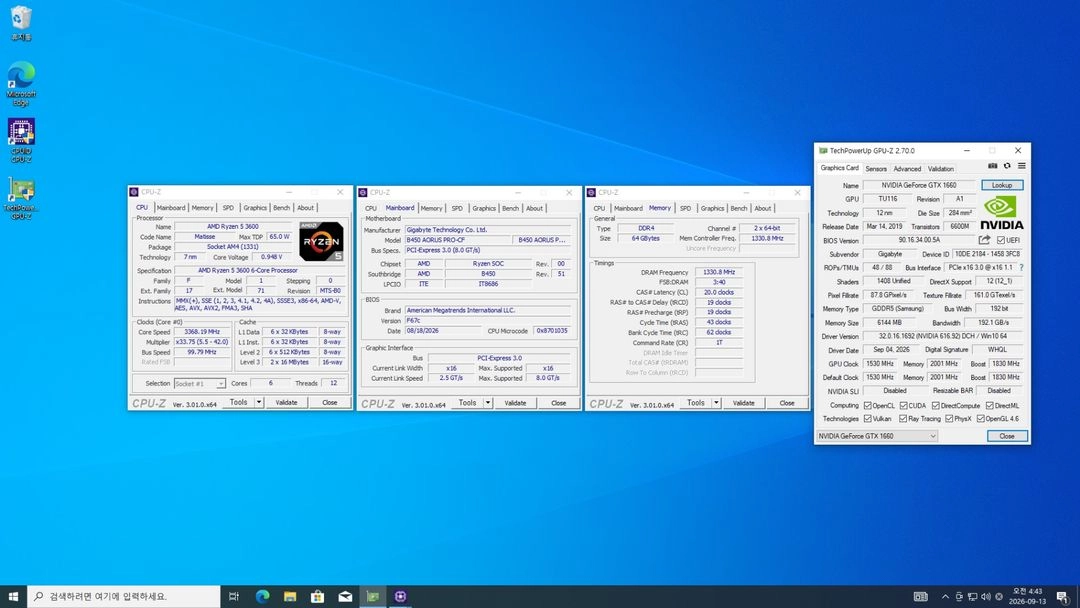Click the 'NVIDIA GeForce GTX 1660' name field
The width and height of the screenshot is (1080, 608).
coord(919,185)
